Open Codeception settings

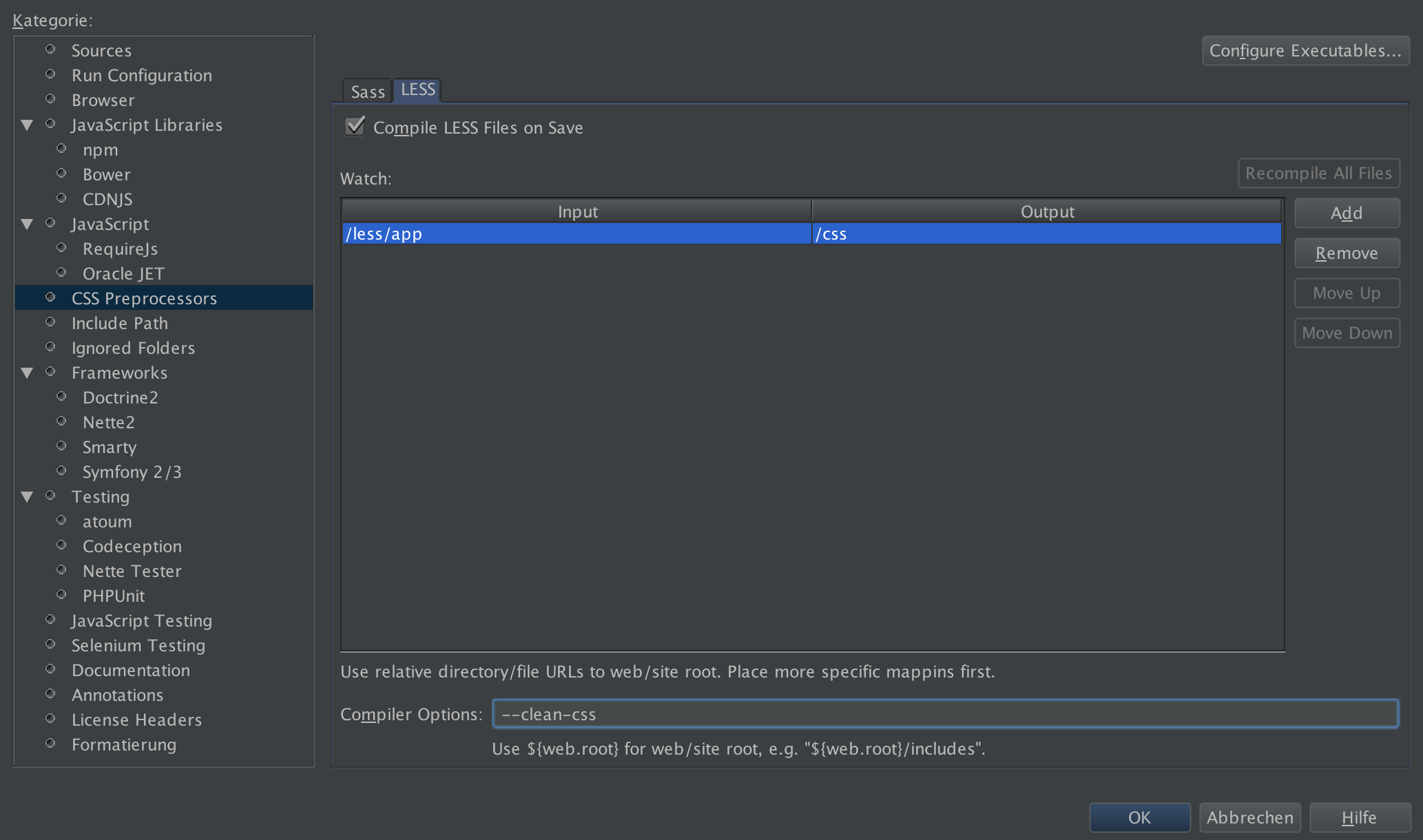pyautogui.click(x=132, y=547)
